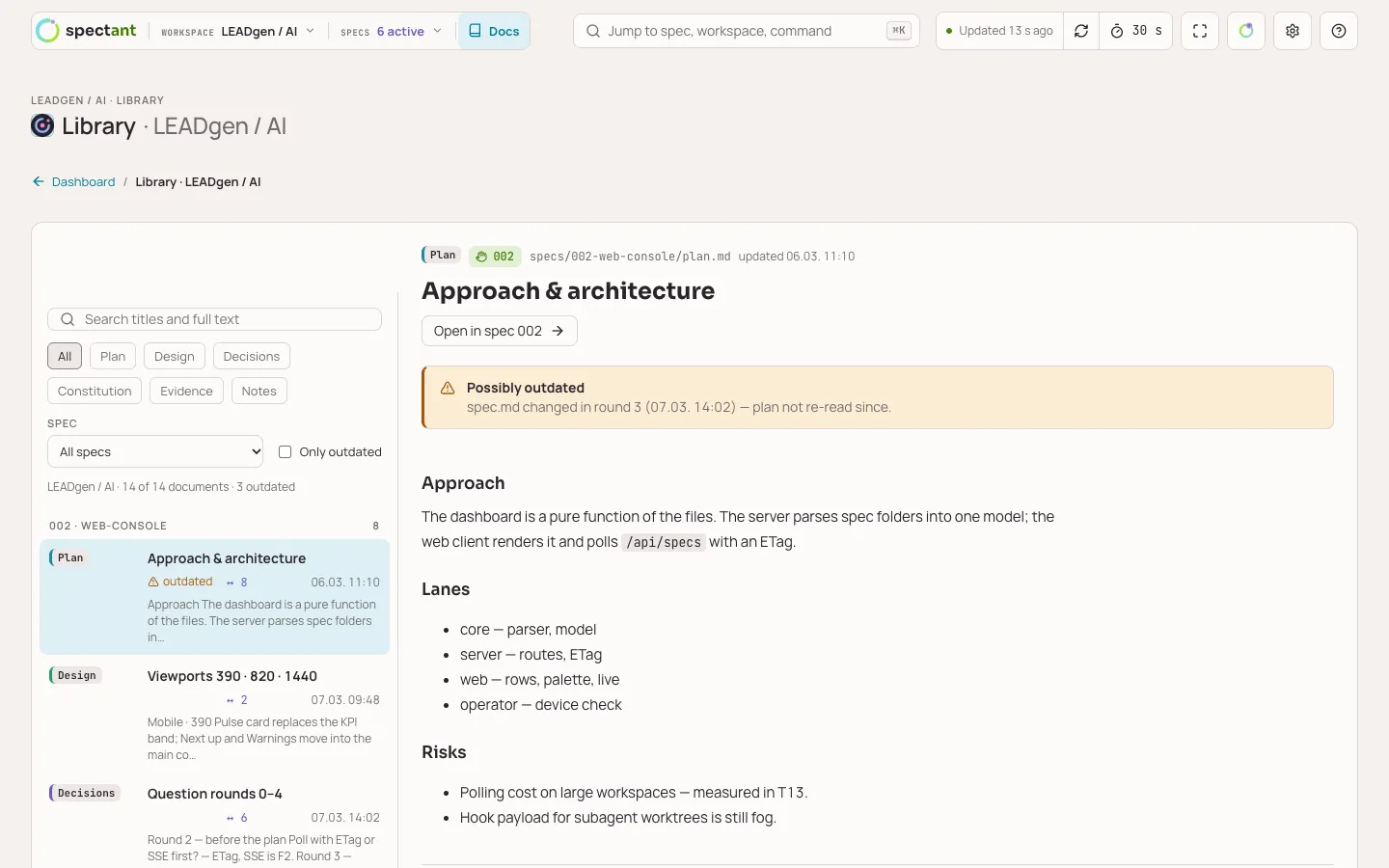Filter by Design documents

175,356
